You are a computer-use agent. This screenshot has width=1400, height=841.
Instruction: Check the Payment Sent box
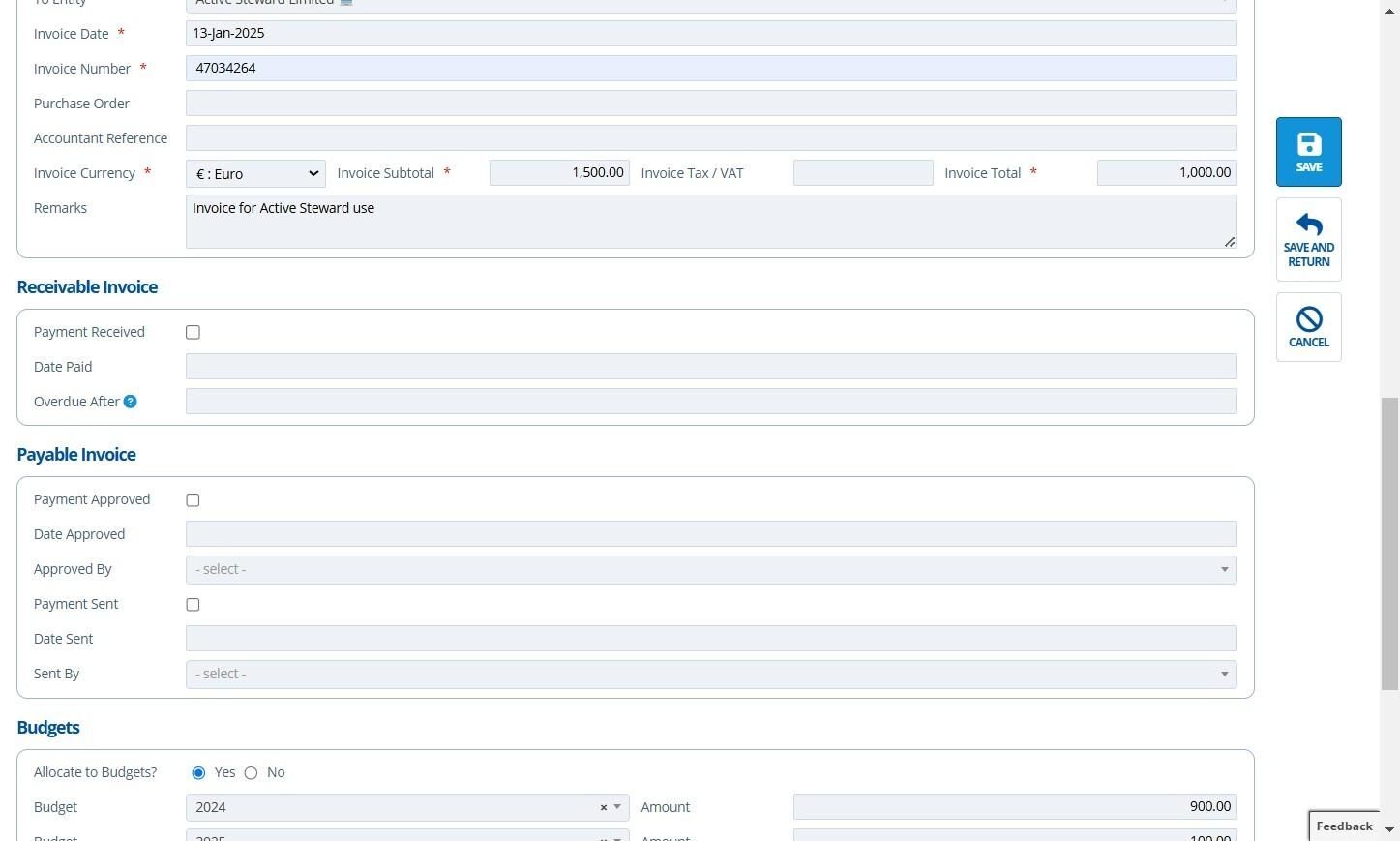point(194,605)
